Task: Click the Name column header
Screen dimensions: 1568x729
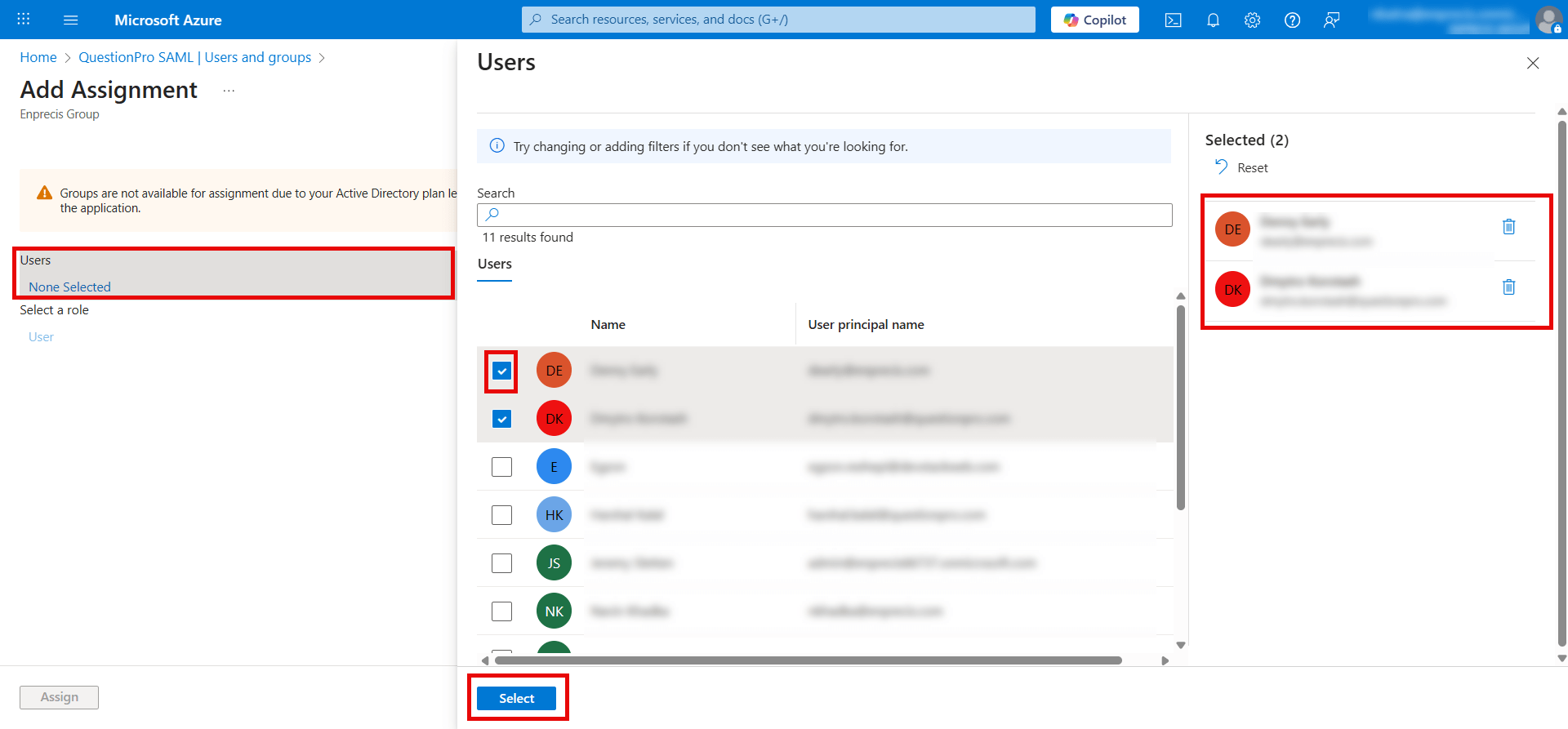Action: pyautogui.click(x=608, y=325)
